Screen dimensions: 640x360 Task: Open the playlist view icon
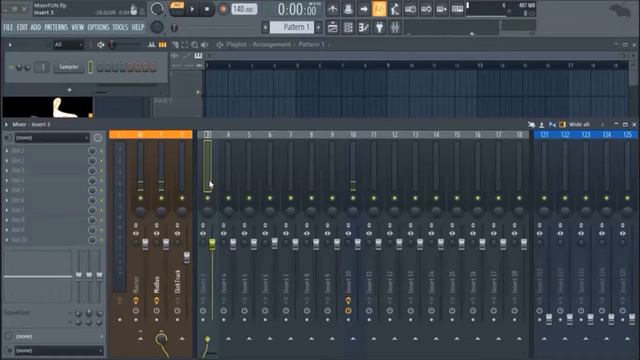(333, 27)
